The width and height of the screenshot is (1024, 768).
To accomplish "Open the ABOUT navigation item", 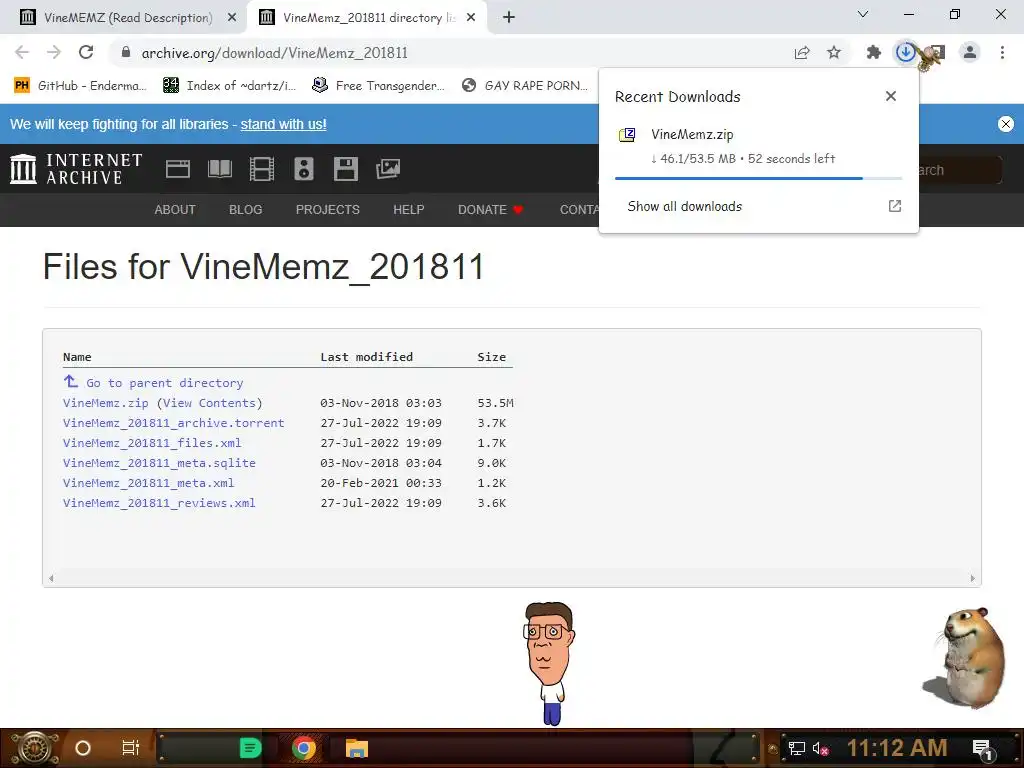I will pos(175,210).
